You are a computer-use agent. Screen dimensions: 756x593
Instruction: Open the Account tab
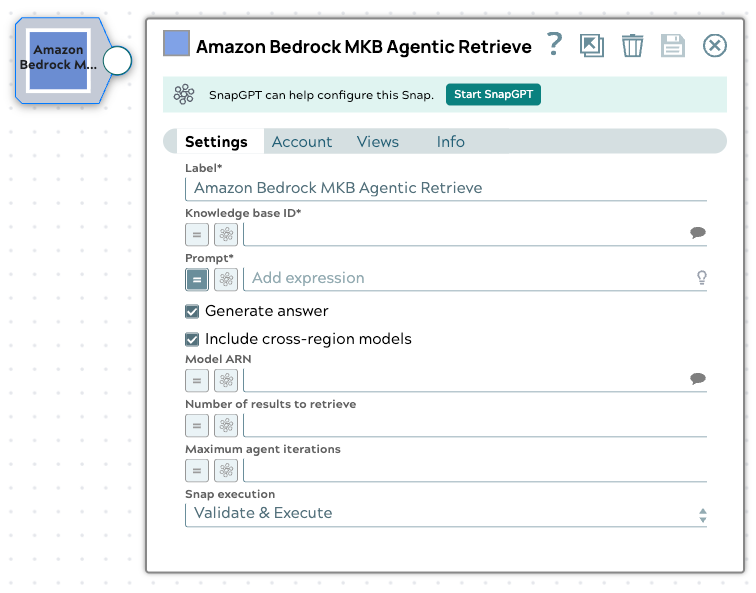point(302,142)
